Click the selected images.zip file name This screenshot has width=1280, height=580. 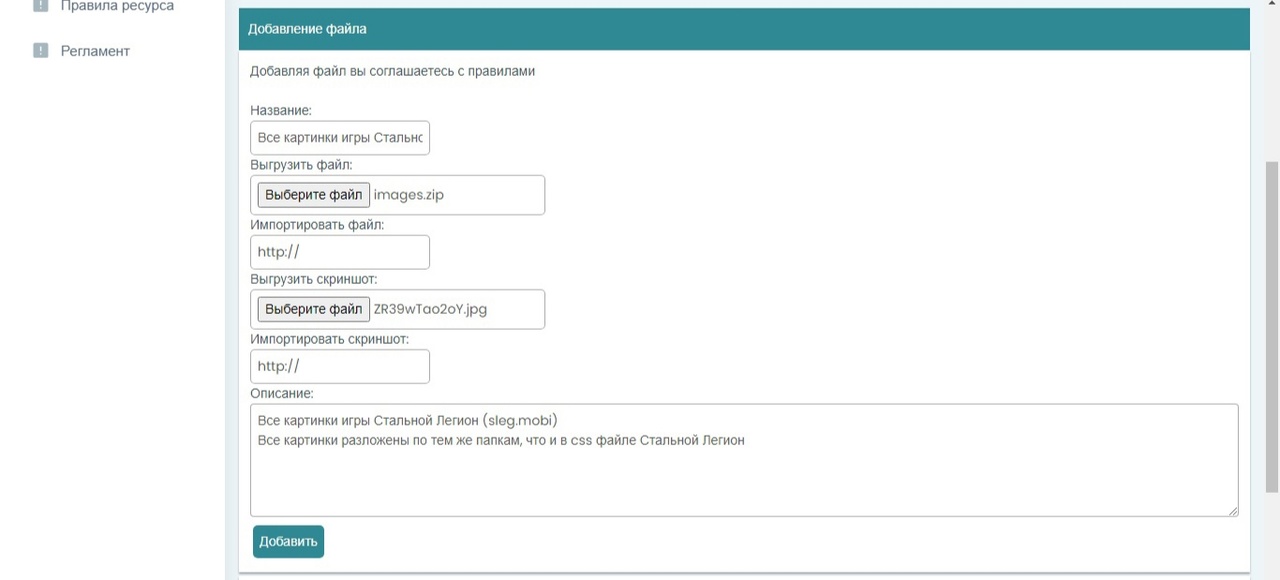coord(408,195)
